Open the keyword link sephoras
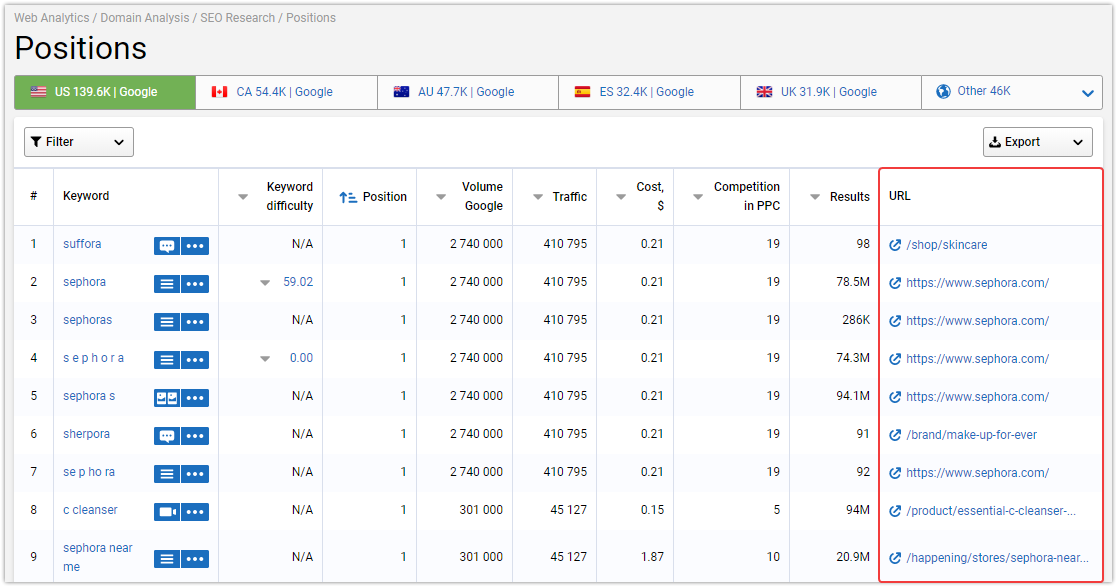 [x=88, y=320]
